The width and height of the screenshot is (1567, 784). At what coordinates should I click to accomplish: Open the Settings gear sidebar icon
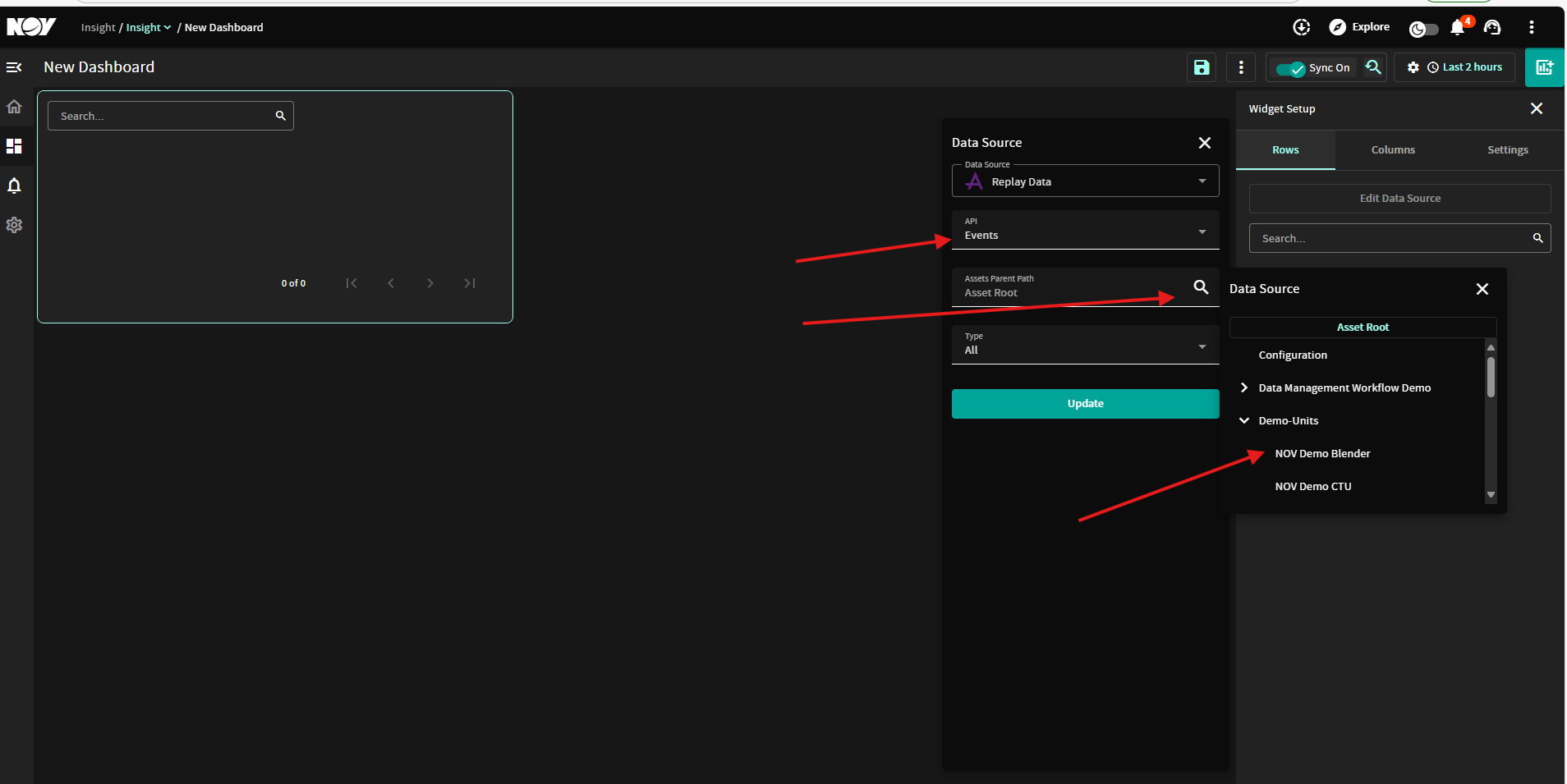point(14,225)
